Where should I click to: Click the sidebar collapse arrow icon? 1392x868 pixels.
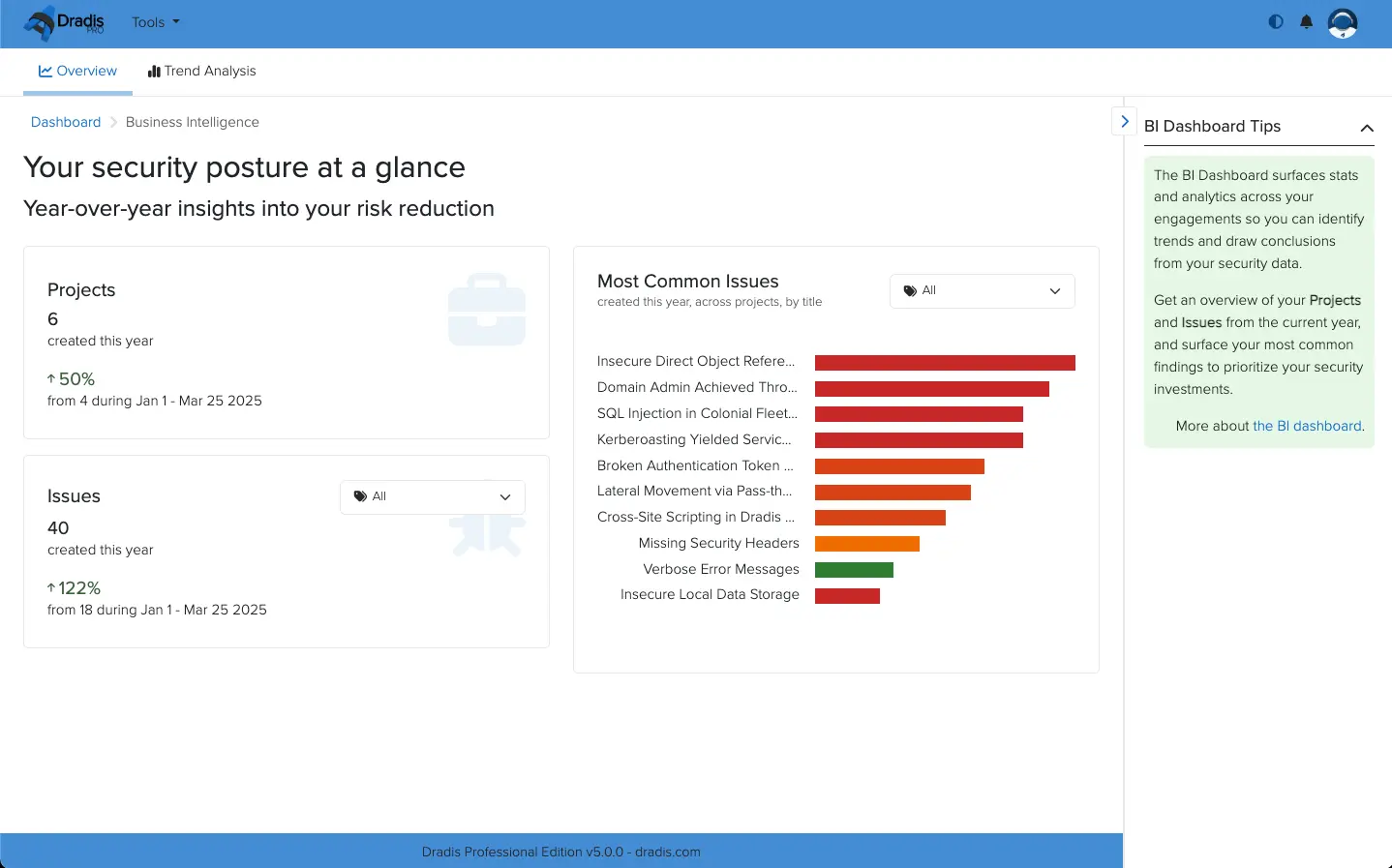[1124, 121]
